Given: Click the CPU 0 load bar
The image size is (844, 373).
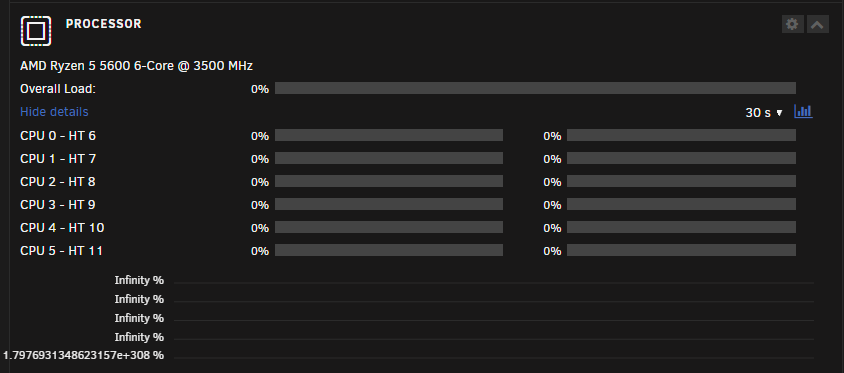Looking at the screenshot, I should tap(389, 135).
